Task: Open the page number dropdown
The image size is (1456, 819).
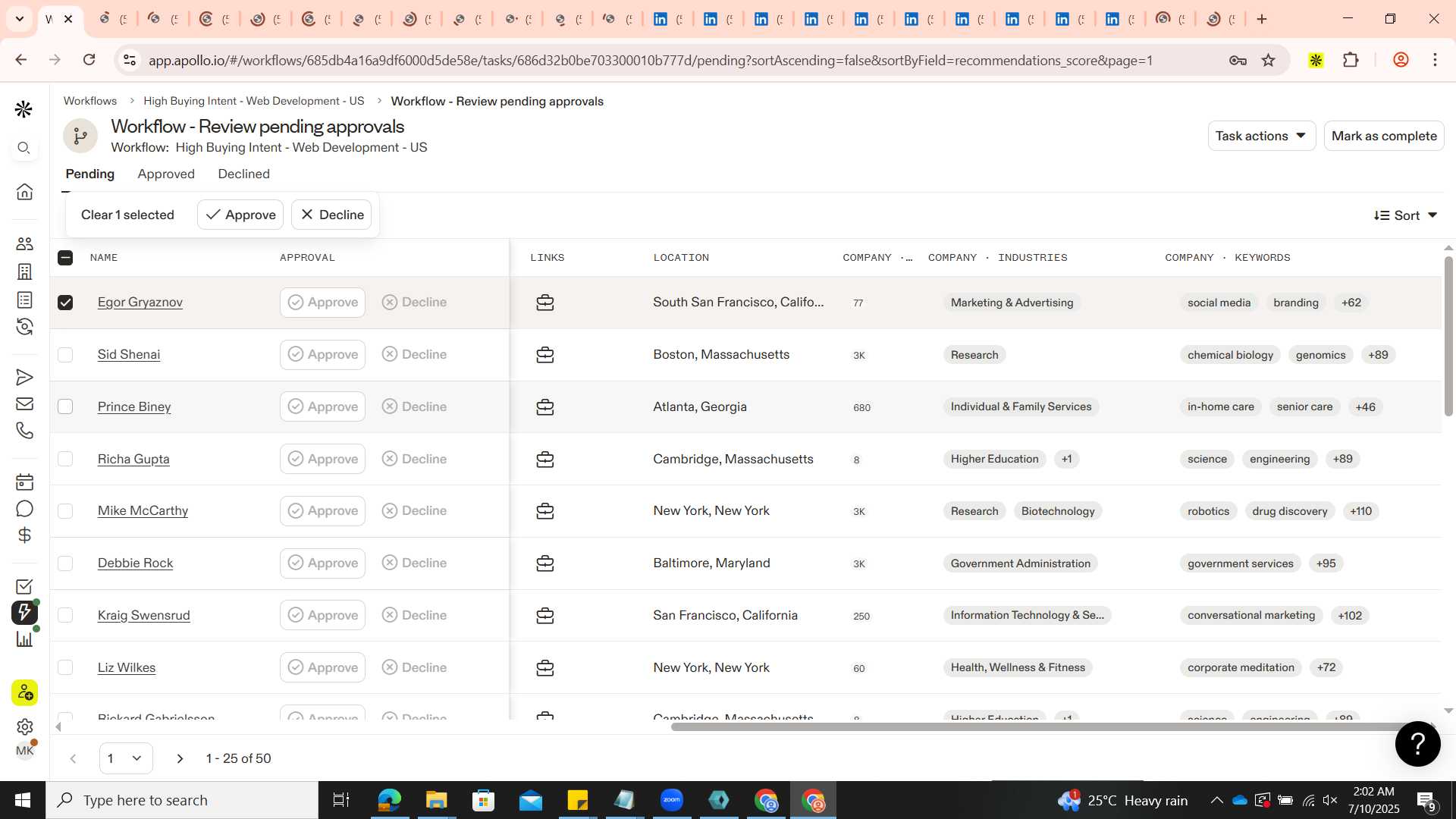Action: tap(126, 758)
